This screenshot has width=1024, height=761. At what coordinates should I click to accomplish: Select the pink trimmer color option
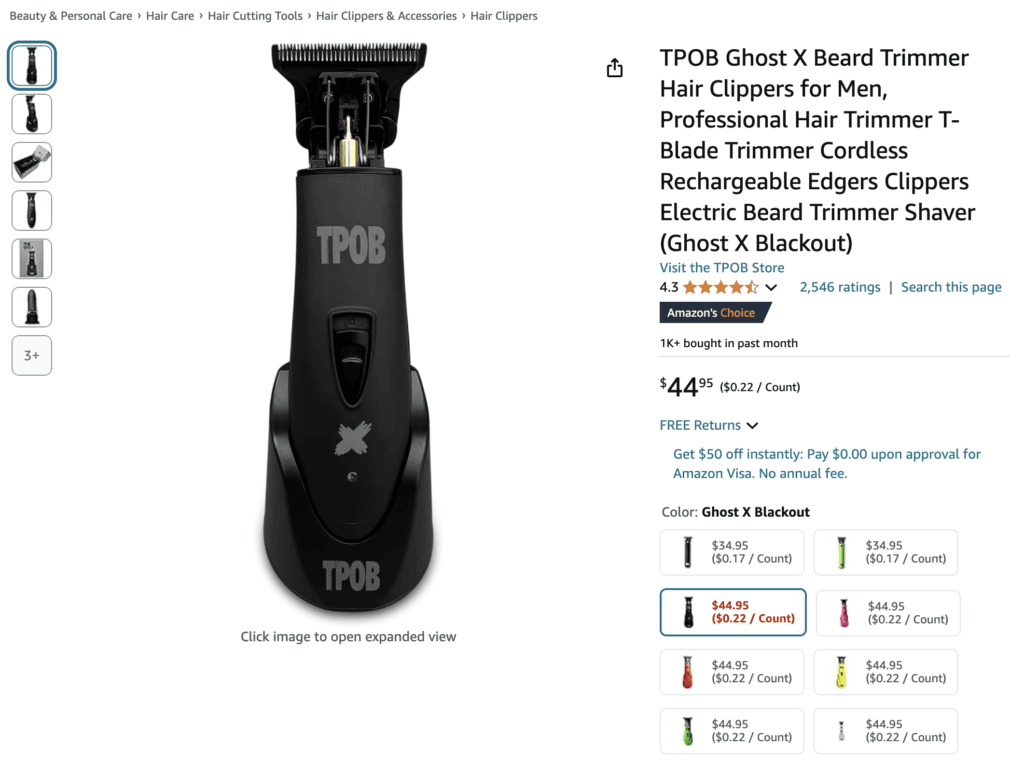[x=888, y=613]
